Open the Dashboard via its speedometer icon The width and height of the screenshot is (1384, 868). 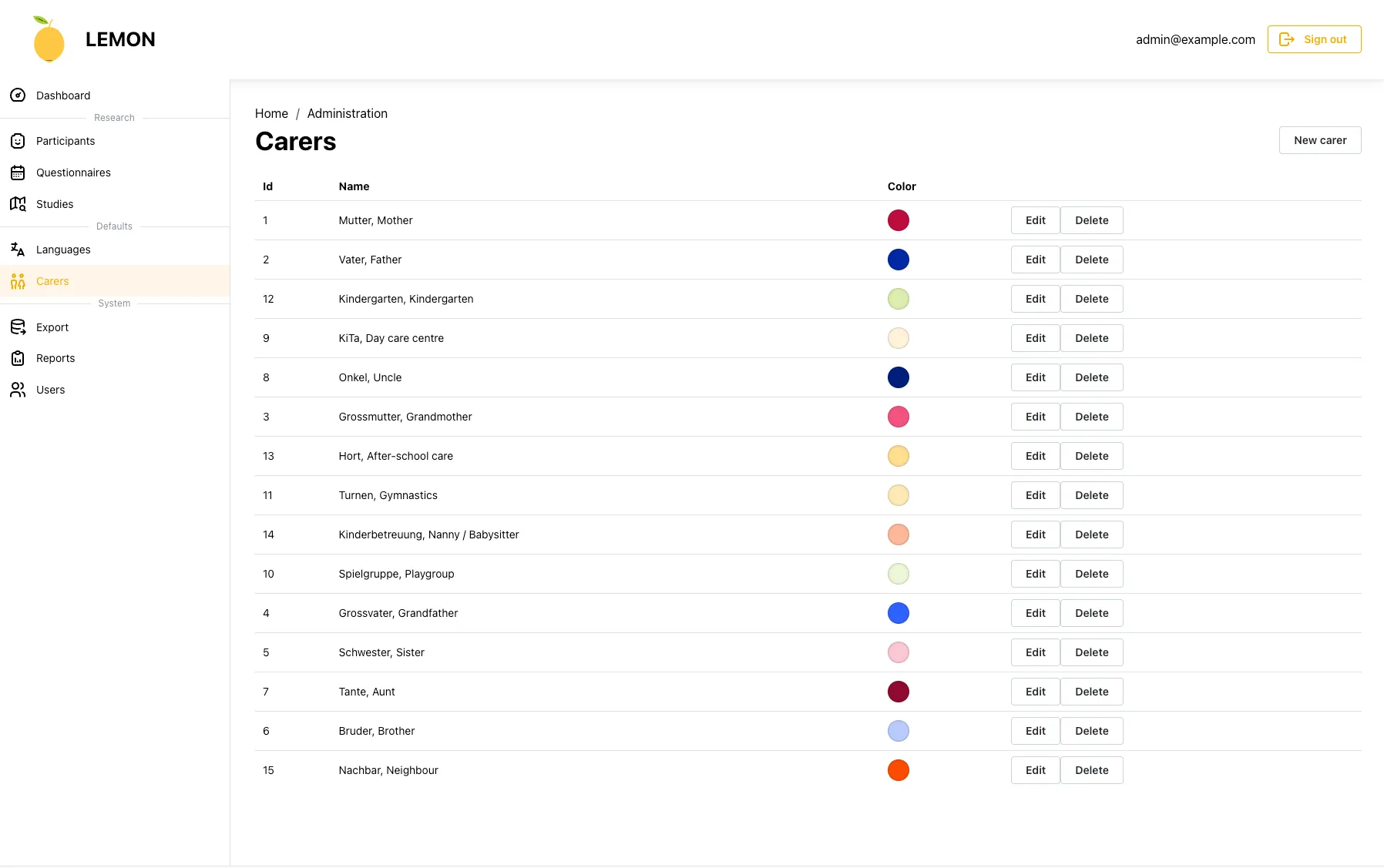(x=18, y=95)
